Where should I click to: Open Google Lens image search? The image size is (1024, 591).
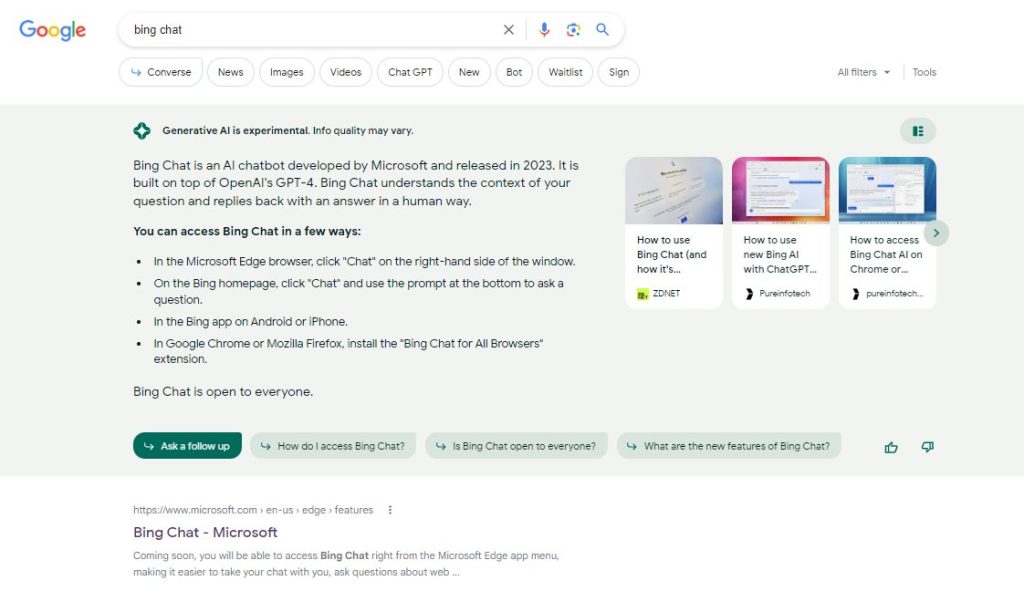point(573,30)
